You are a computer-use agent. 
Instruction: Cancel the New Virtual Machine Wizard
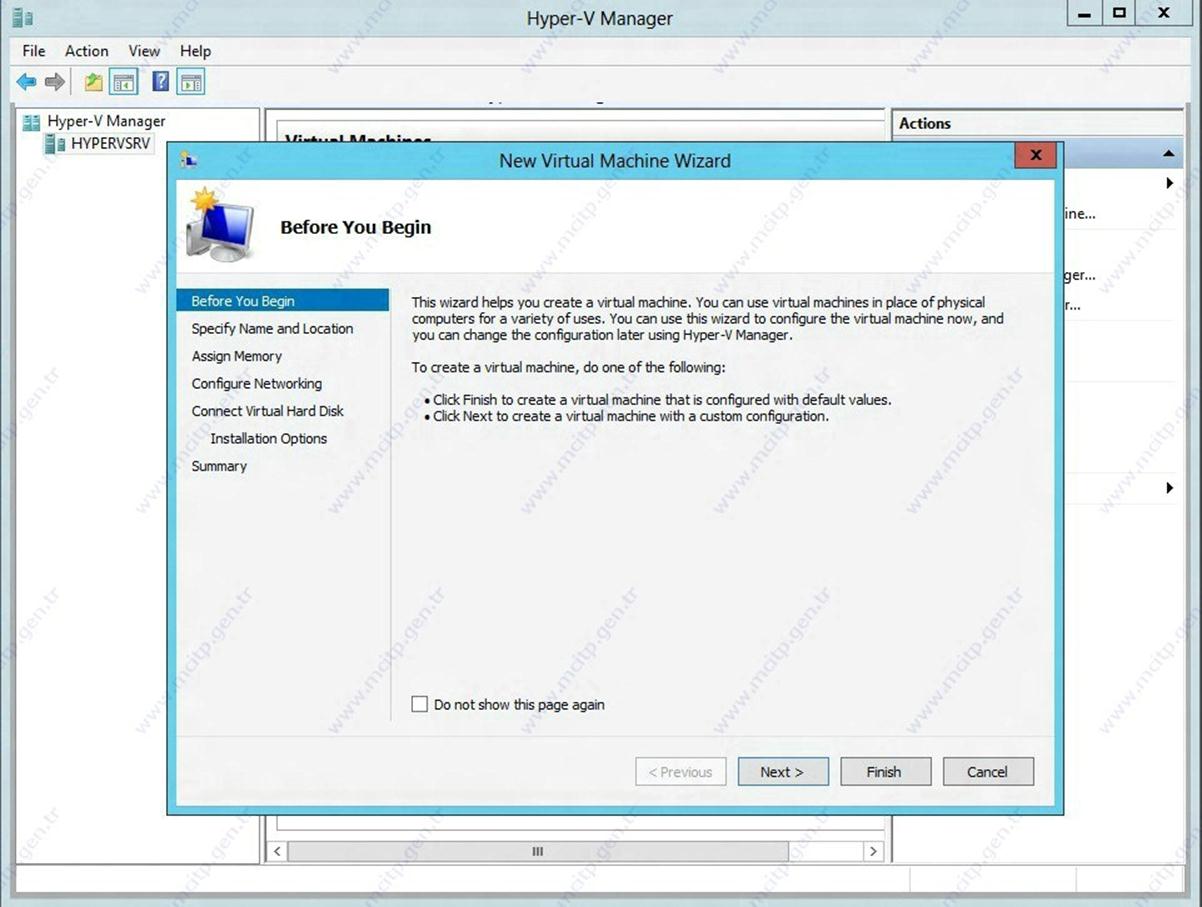[x=987, y=772]
